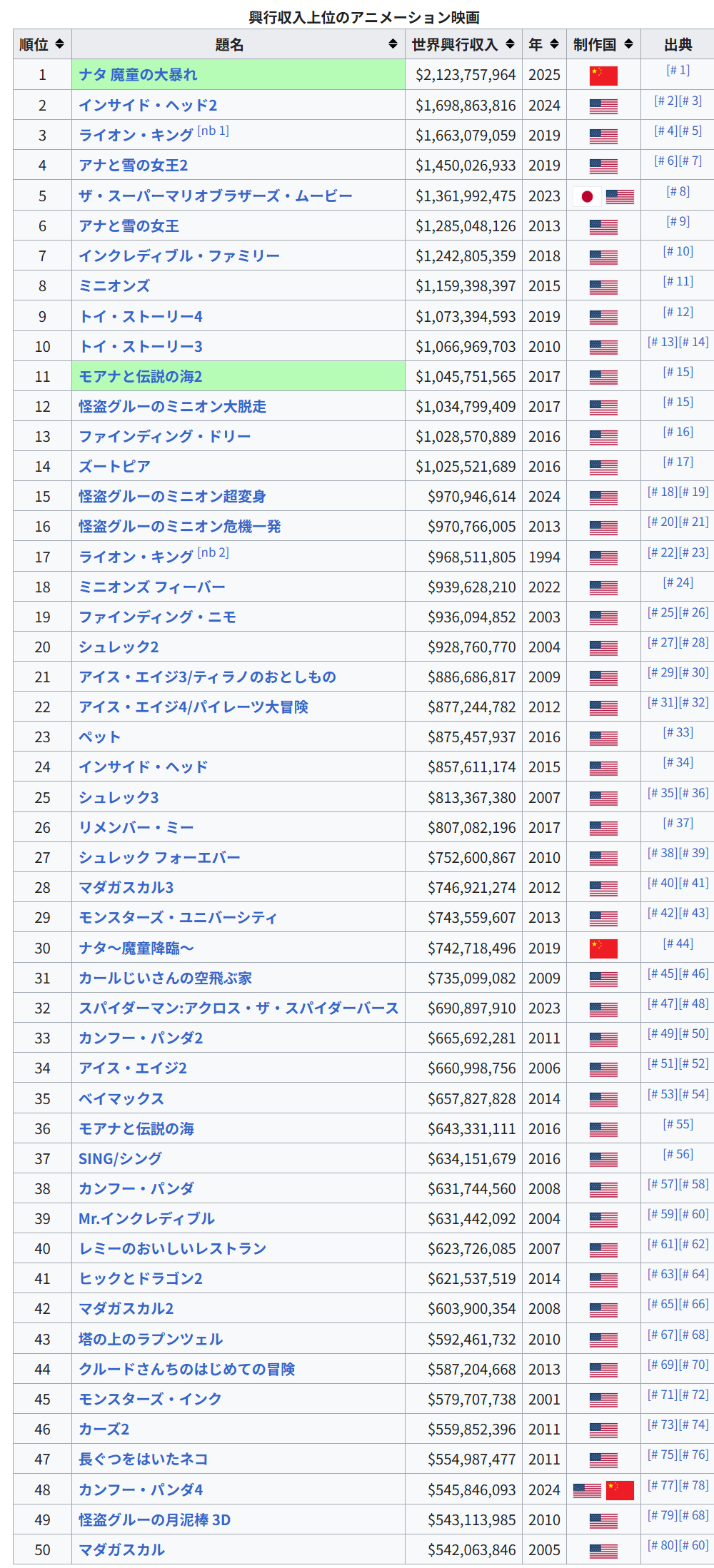
Task: Open the モアナと伝説の海2 link
Action: click(141, 376)
